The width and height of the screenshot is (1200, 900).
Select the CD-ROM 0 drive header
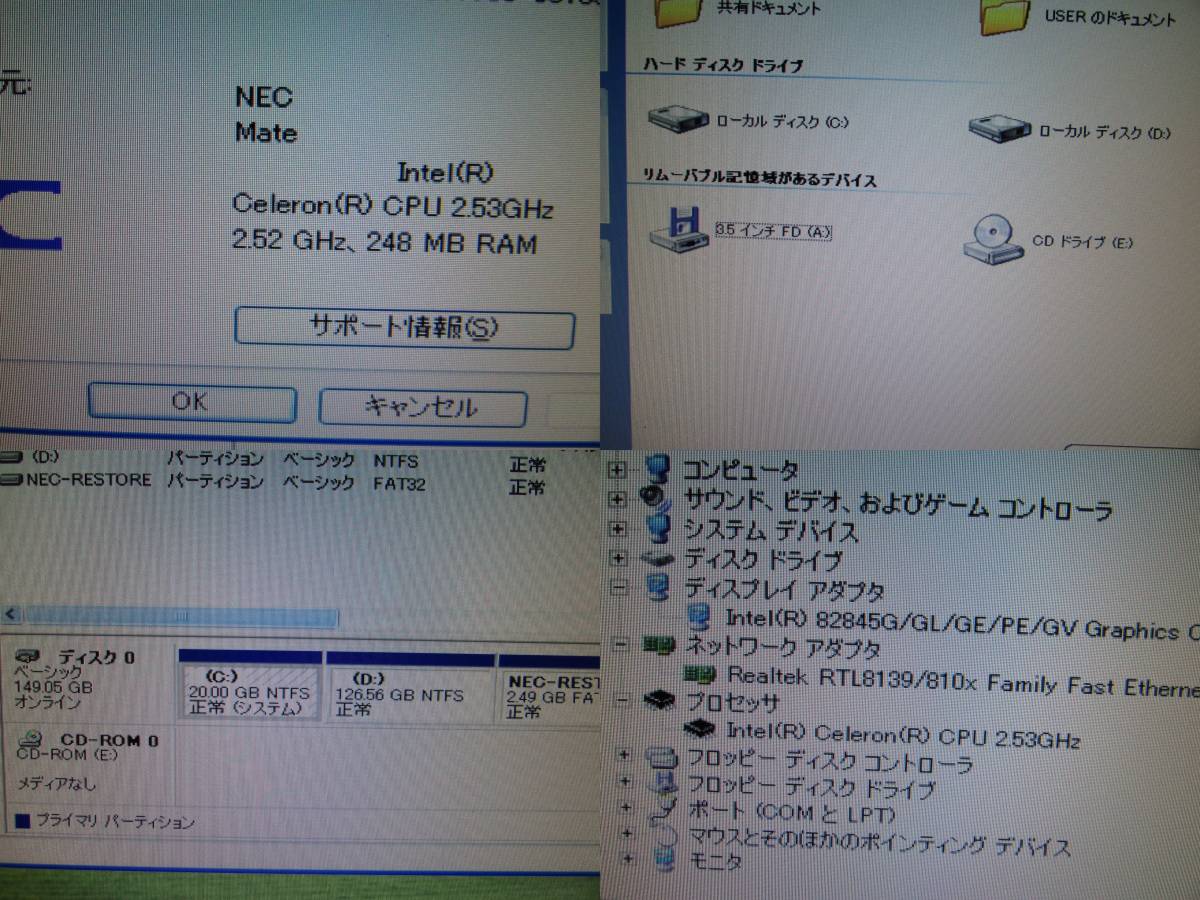88,762
